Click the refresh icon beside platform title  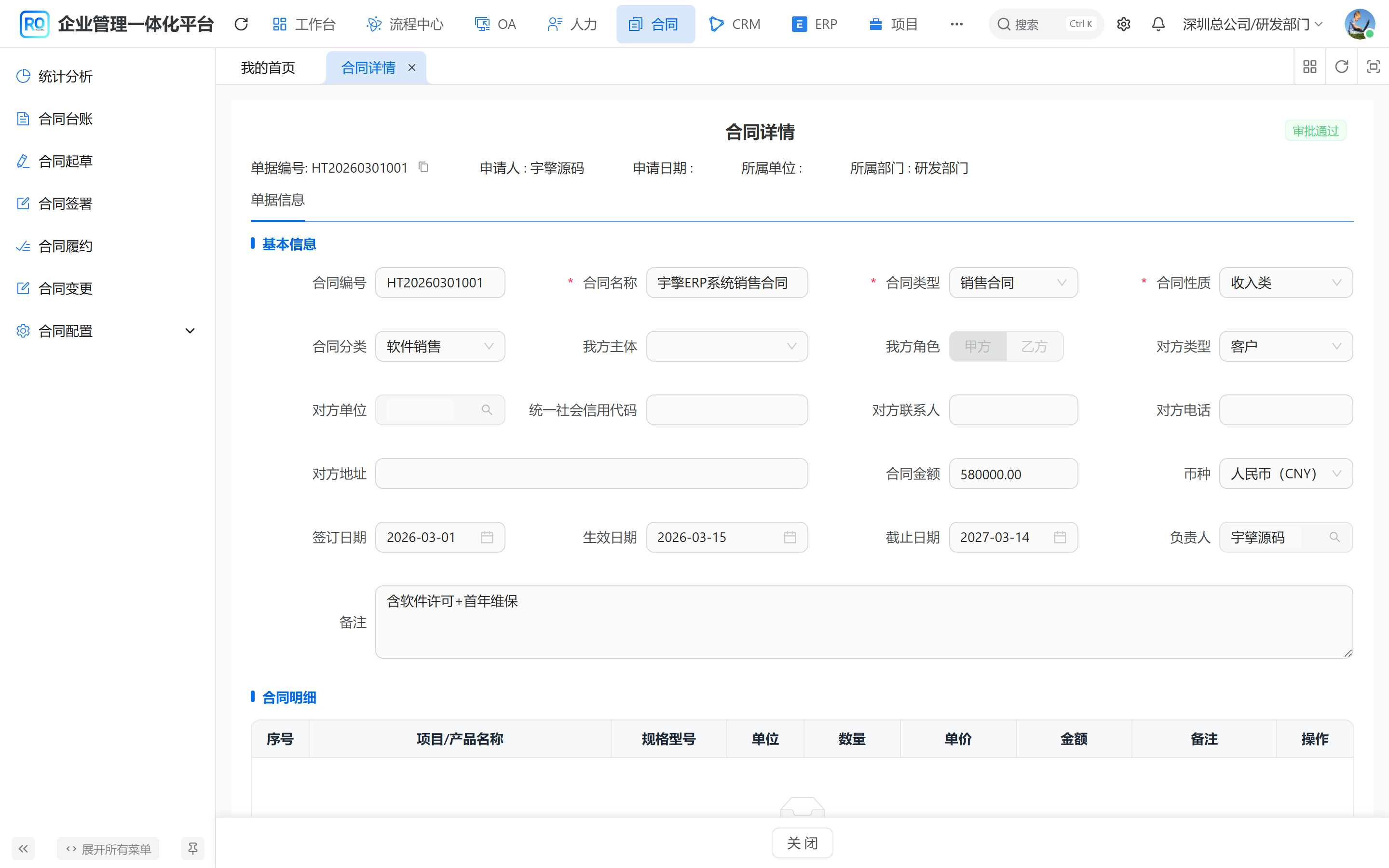click(x=241, y=24)
